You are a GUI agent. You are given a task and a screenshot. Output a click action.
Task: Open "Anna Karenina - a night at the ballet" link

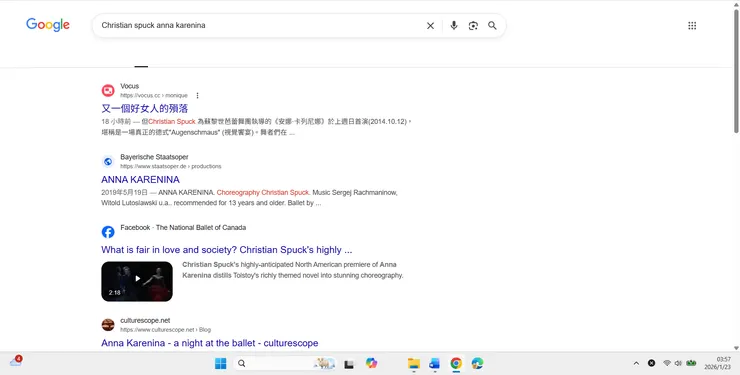click(x=210, y=343)
